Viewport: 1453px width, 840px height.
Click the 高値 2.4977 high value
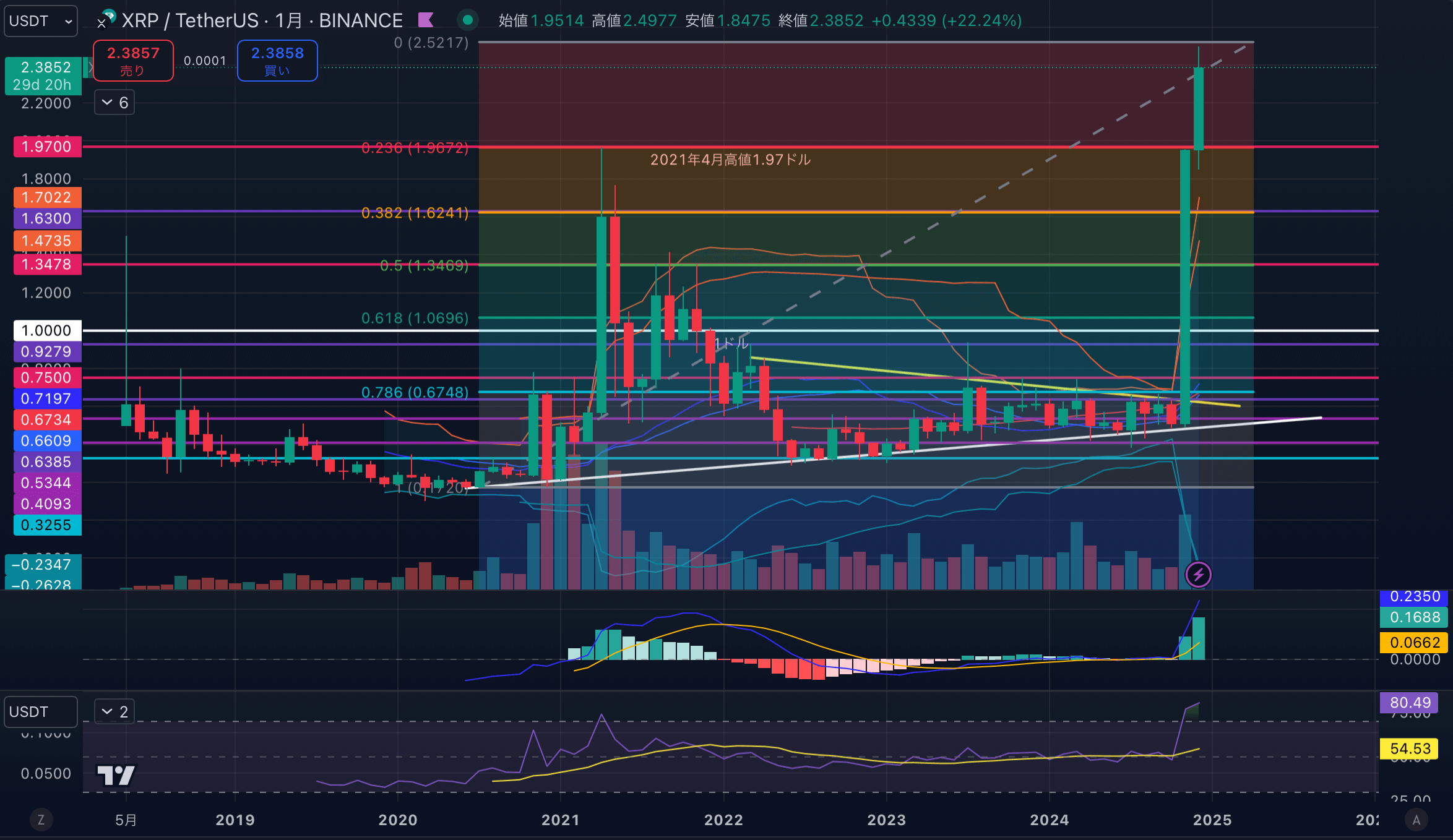pos(634,20)
